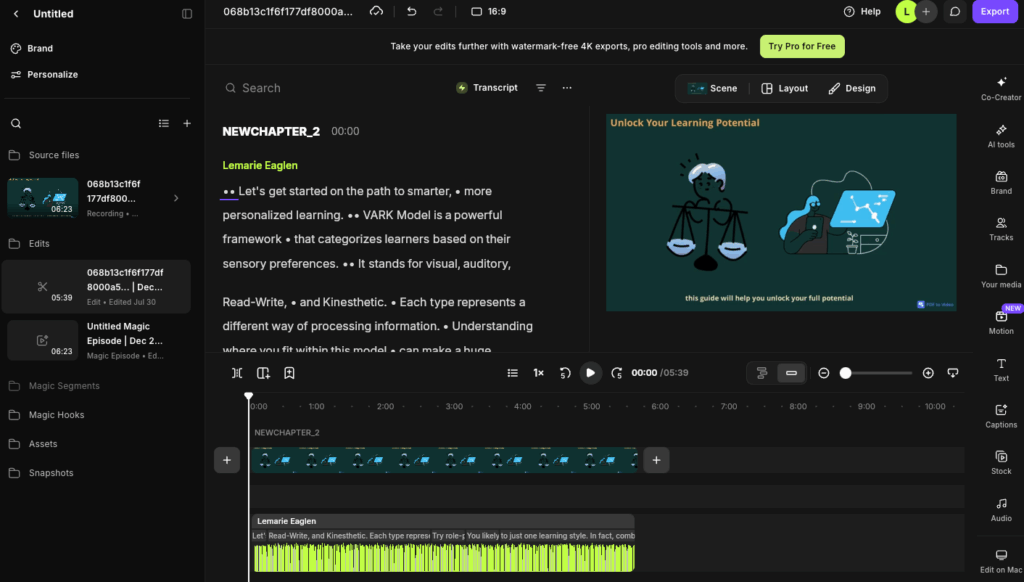Viewport: 1024px width, 582px height.
Task: Open Personalize in the left sidebar
Action: click(44, 74)
